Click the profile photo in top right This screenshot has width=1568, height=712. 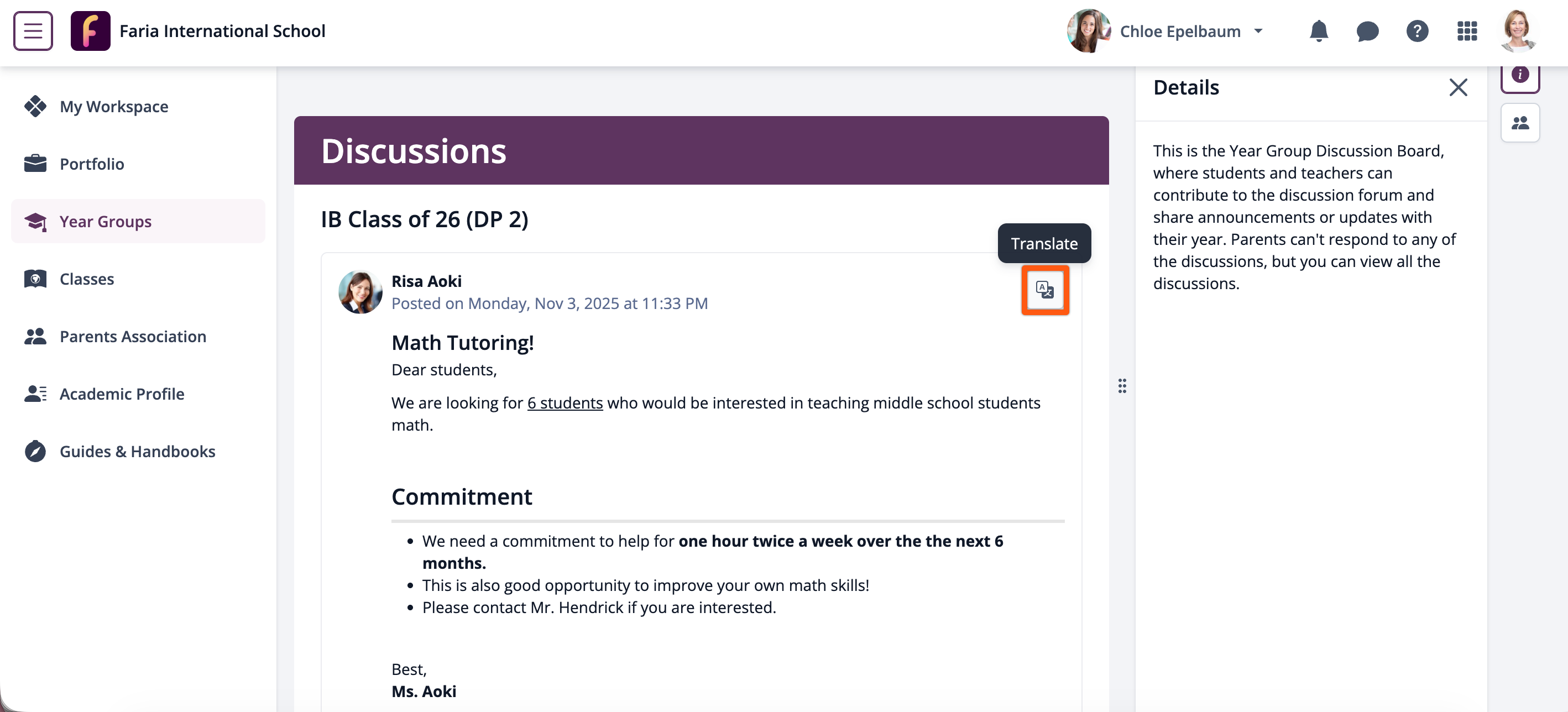click(1518, 31)
